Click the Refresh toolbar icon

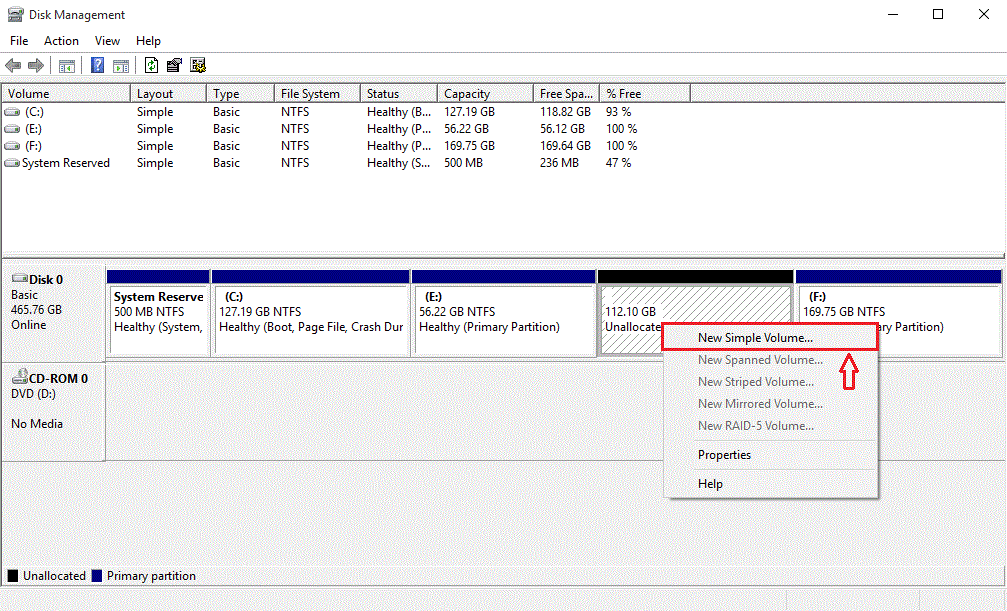[x=151, y=65]
